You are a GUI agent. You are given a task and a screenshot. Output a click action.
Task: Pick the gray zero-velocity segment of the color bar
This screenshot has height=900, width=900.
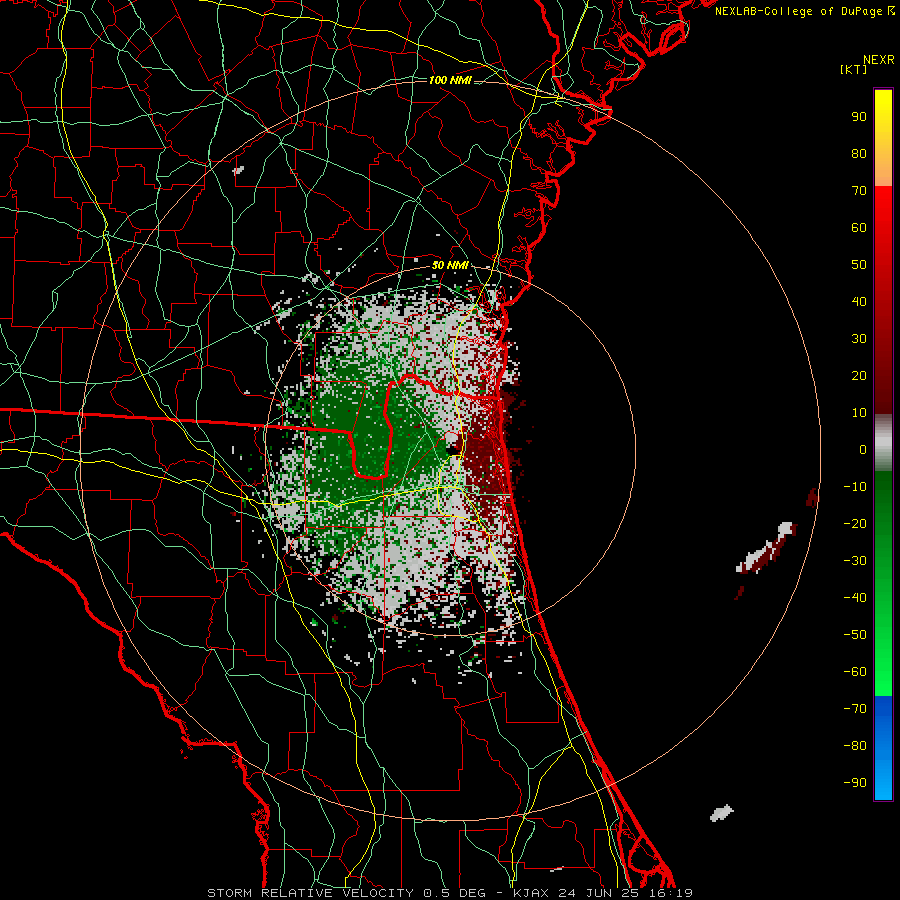click(x=883, y=445)
